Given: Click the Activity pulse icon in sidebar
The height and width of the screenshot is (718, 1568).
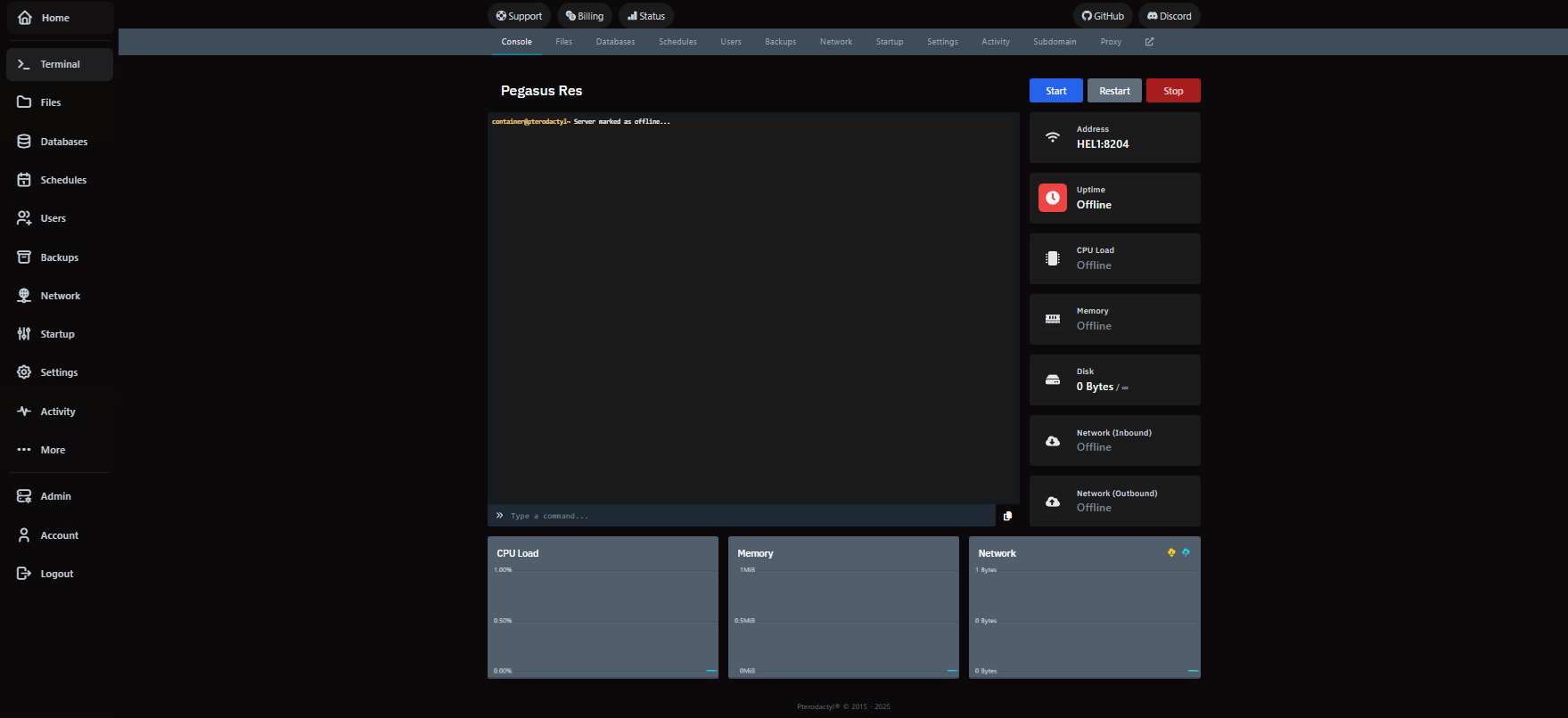Looking at the screenshot, I should (x=24, y=412).
